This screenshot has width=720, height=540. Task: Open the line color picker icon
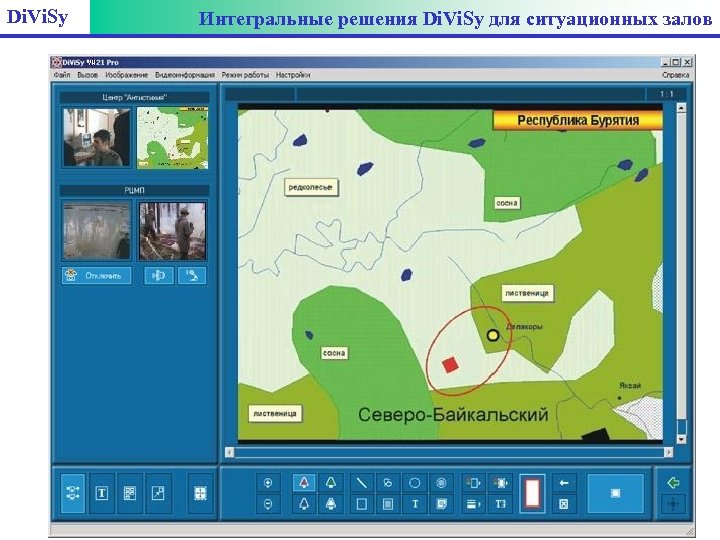[x=473, y=483]
